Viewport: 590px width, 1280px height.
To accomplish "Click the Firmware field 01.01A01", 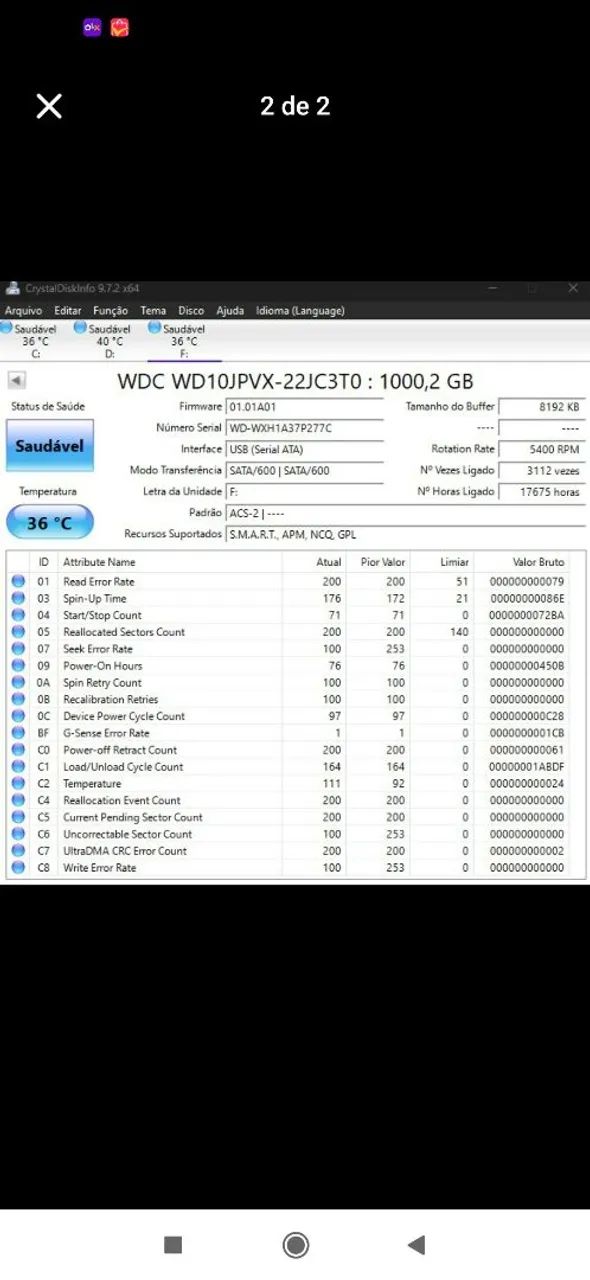I will pyautogui.click(x=305, y=407).
